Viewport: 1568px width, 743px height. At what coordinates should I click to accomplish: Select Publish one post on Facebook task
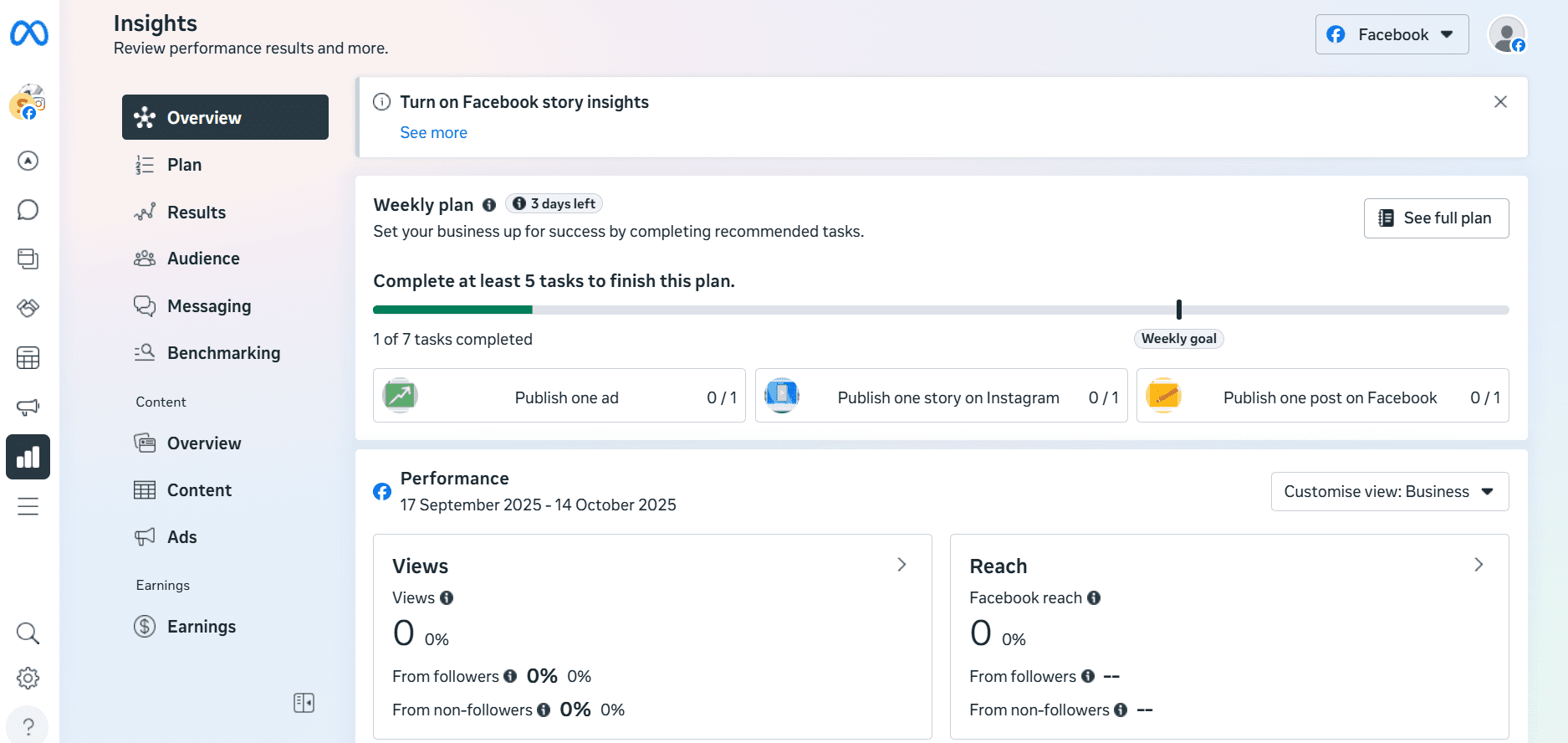pyautogui.click(x=1323, y=396)
